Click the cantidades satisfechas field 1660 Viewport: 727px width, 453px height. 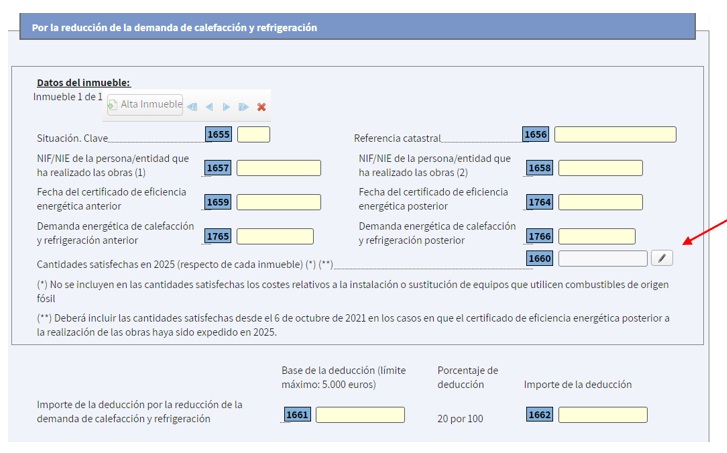(602, 259)
